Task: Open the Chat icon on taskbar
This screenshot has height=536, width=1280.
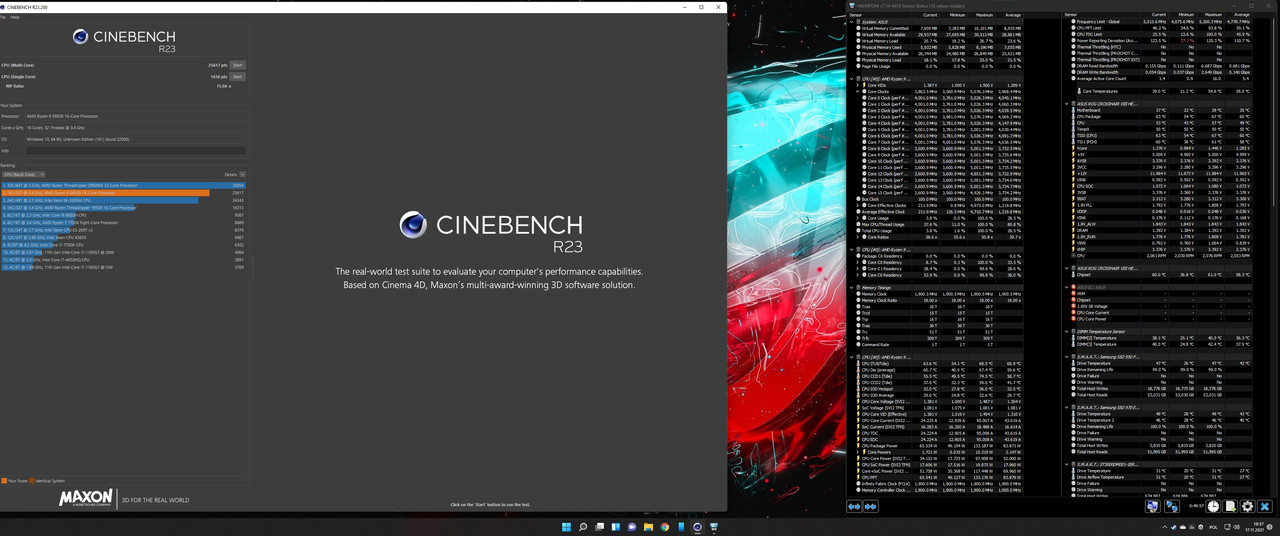Action: coord(632,527)
